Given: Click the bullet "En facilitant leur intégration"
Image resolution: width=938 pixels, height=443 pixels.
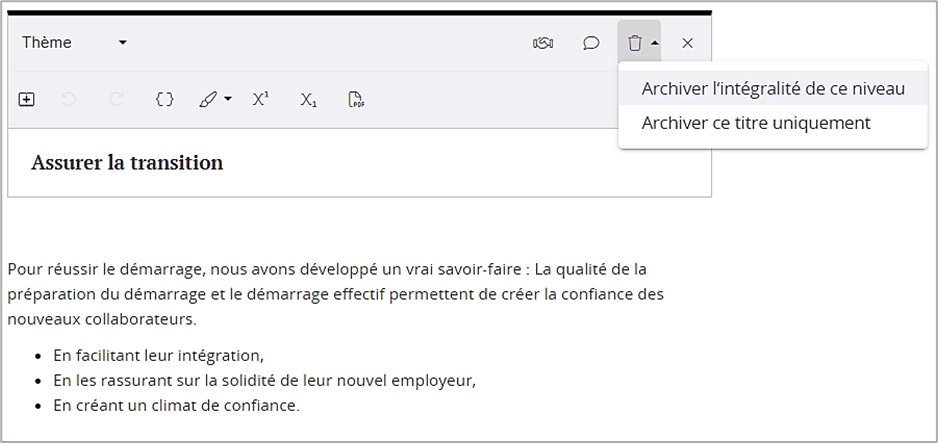Looking at the screenshot, I should coord(158,355).
